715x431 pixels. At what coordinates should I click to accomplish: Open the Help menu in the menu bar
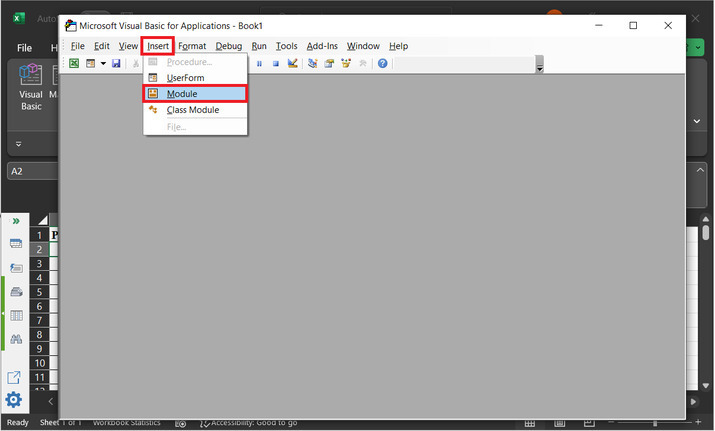click(x=399, y=46)
